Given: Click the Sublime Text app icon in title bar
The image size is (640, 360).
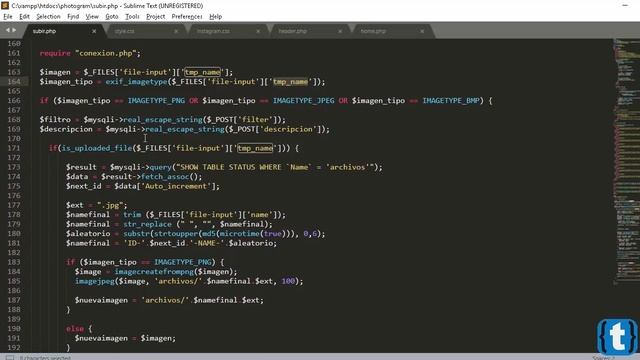Looking at the screenshot, I should point(5,5).
